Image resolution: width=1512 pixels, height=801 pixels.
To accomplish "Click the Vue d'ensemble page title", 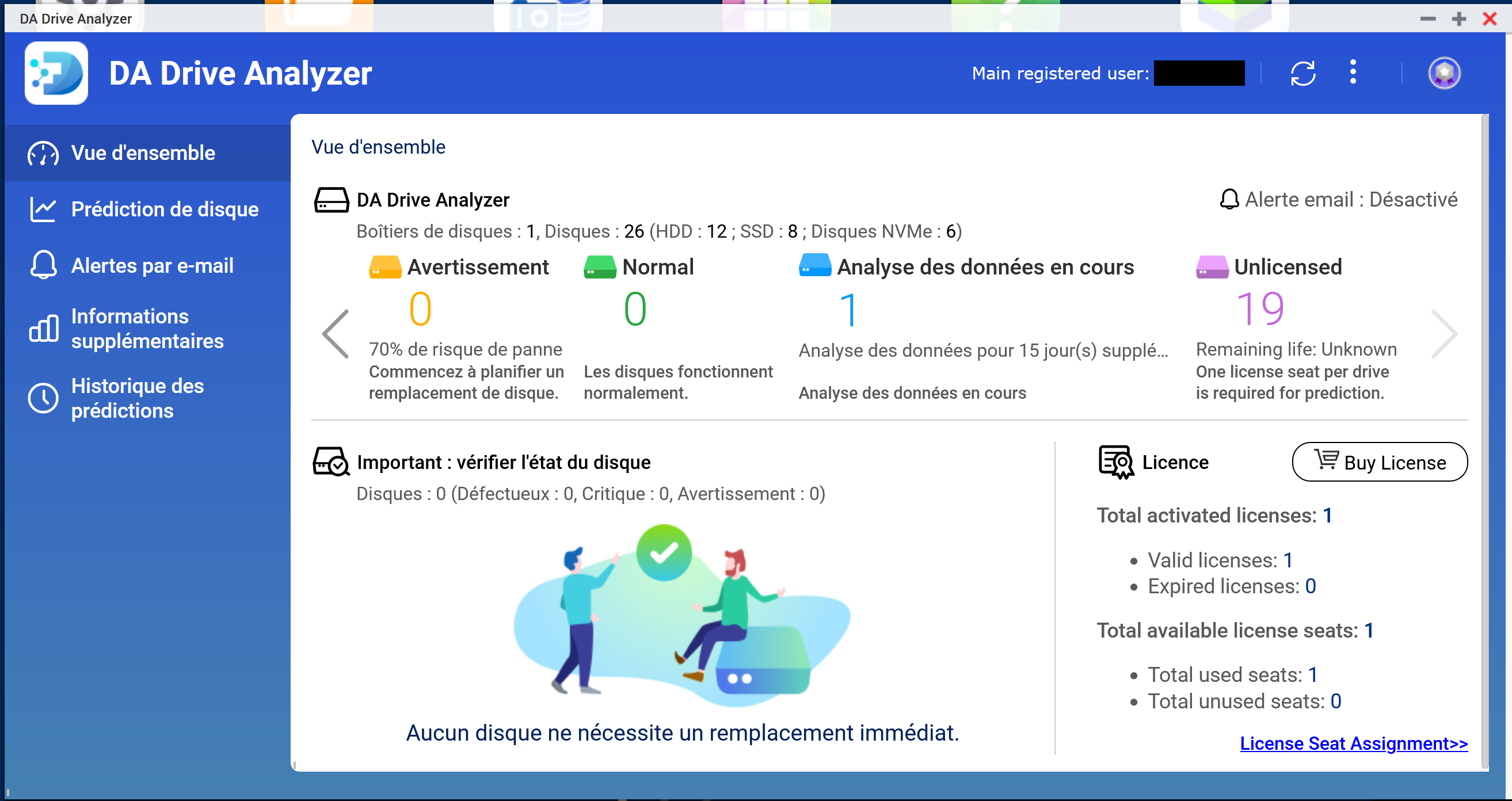I will 378,147.
